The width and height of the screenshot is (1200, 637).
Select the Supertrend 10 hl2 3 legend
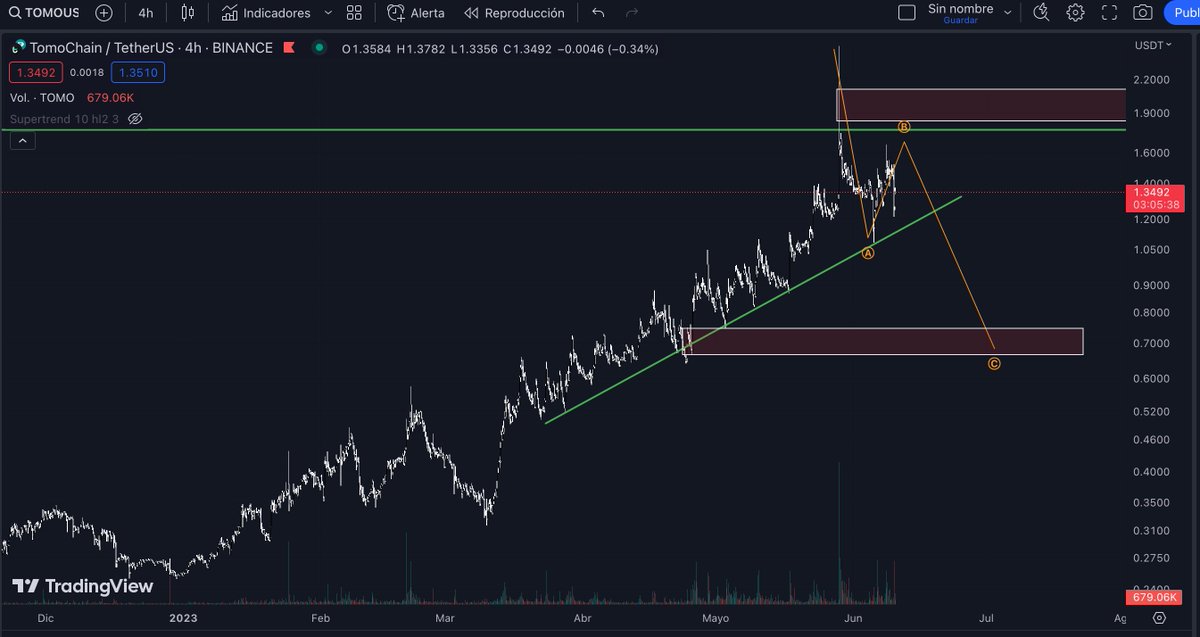click(64, 118)
